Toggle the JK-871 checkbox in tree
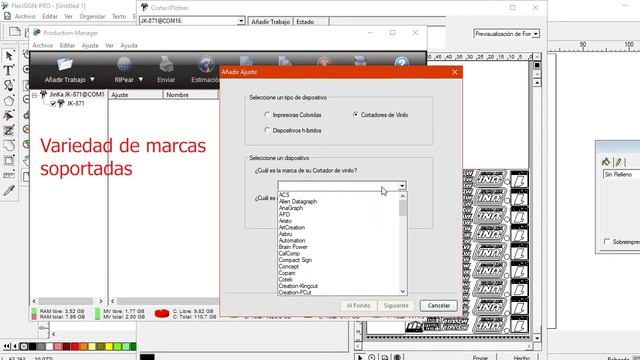 [53, 104]
